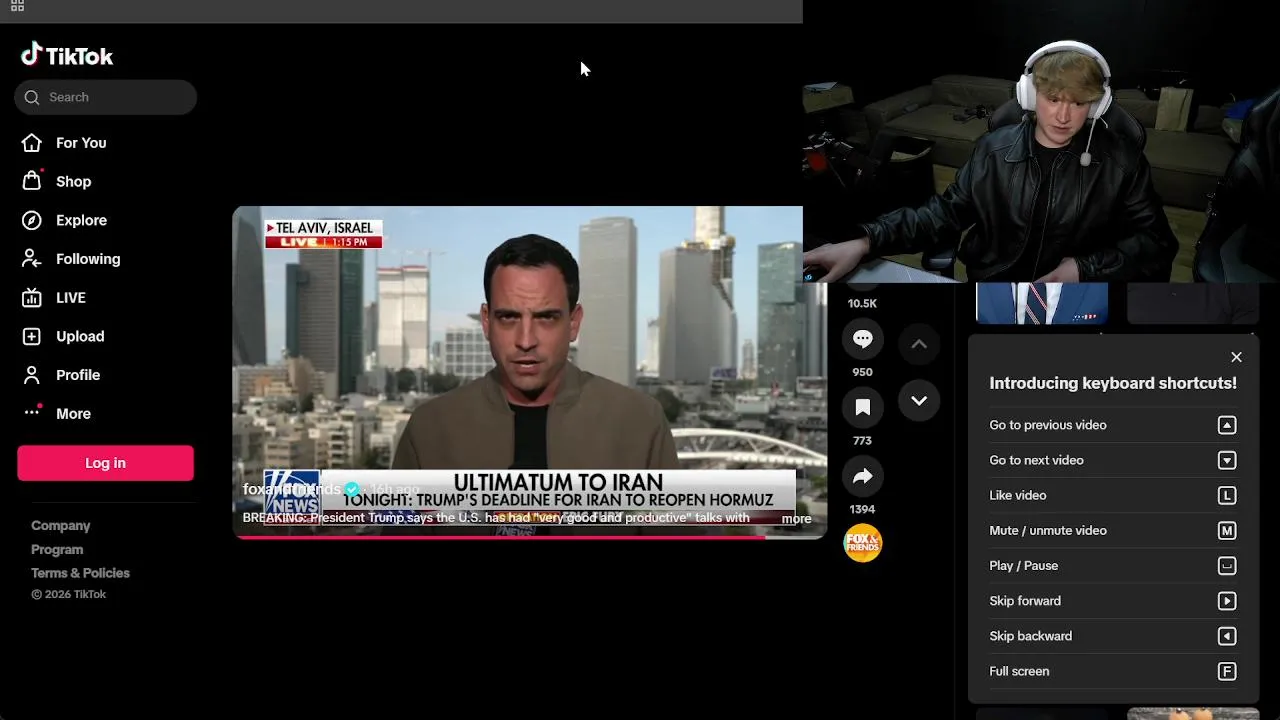Click the plus square icon beside Upload

[x=32, y=336]
